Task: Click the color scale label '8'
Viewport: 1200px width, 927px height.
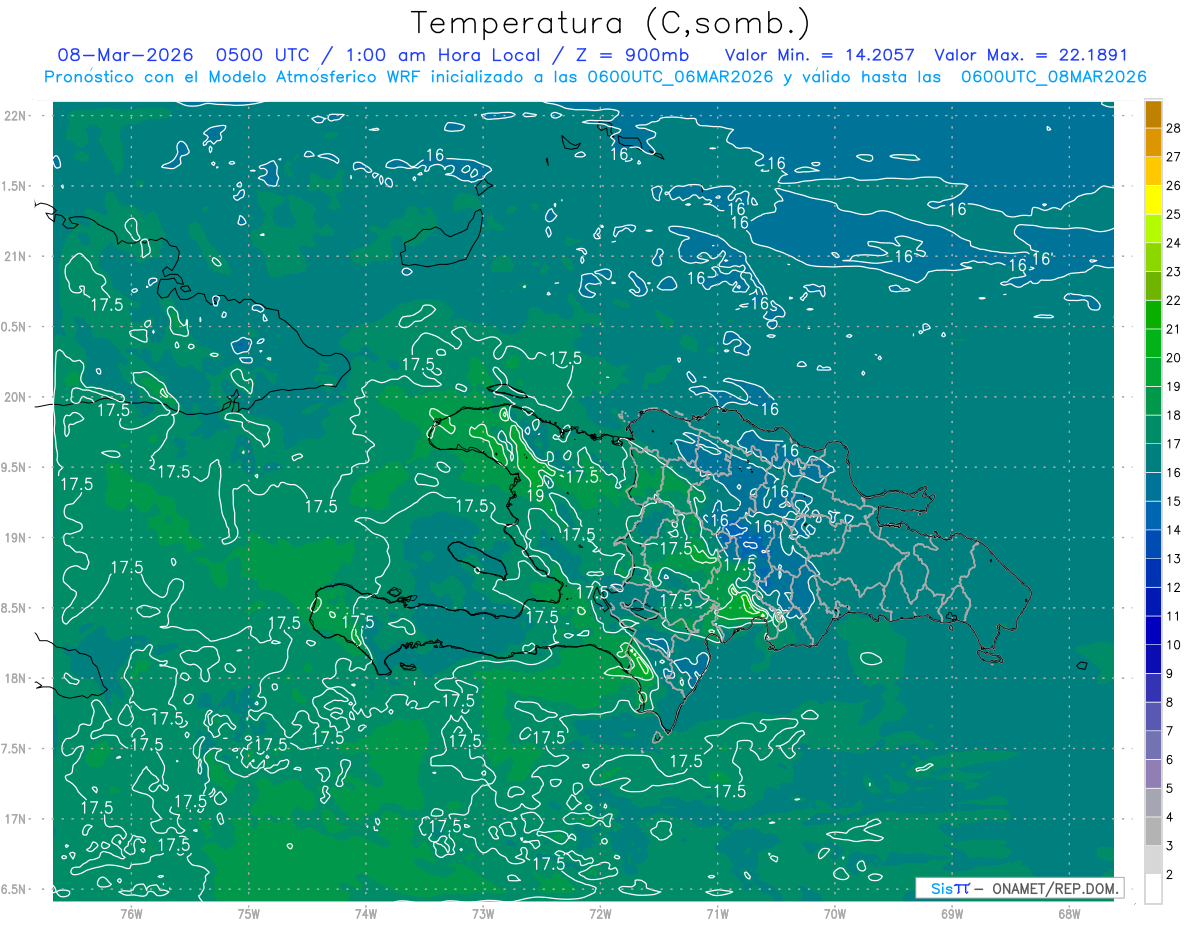Action: click(1171, 702)
